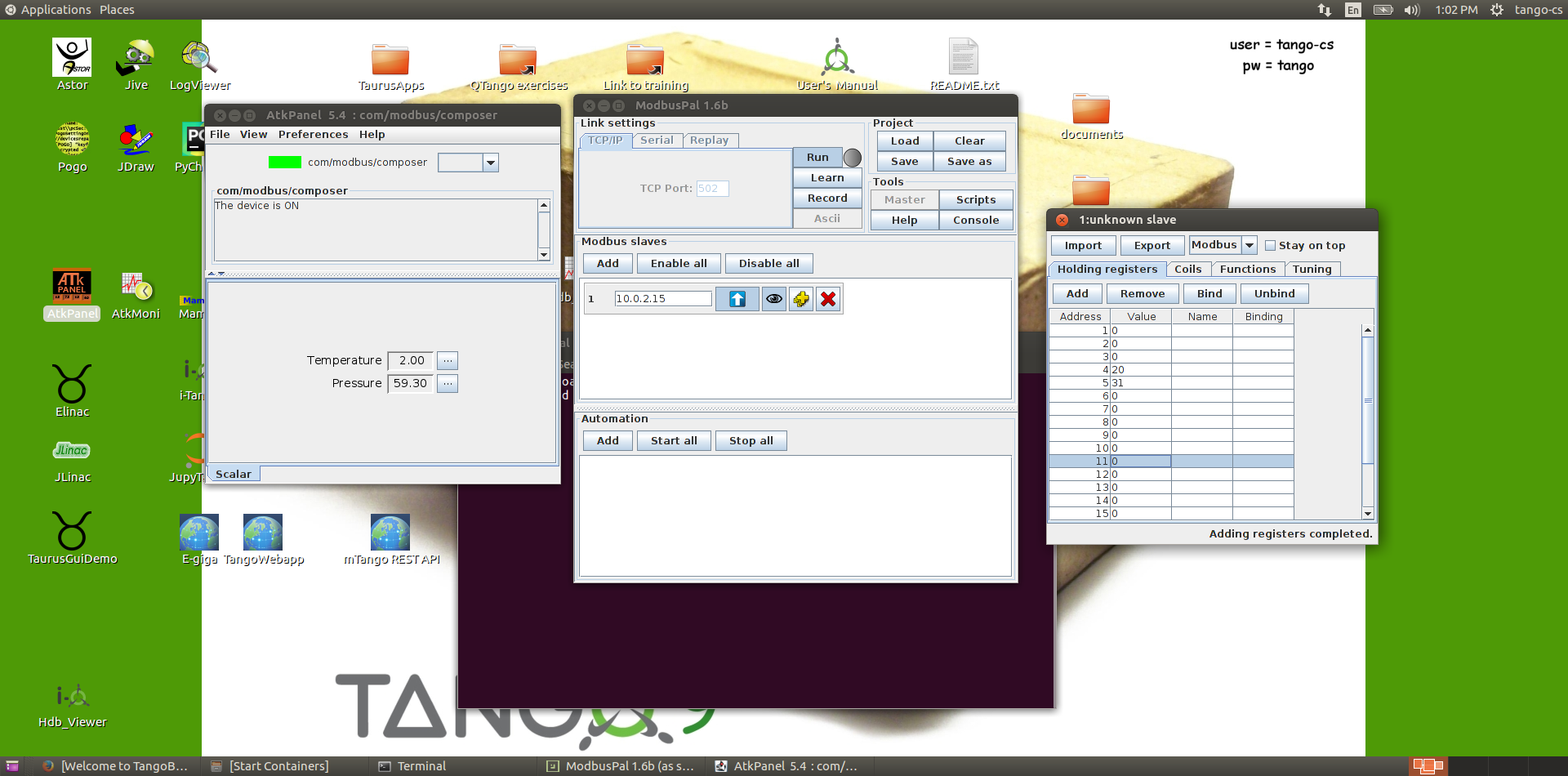Toggle the eye show button for slave 1
This screenshot has width=1568, height=776.
coord(773,299)
